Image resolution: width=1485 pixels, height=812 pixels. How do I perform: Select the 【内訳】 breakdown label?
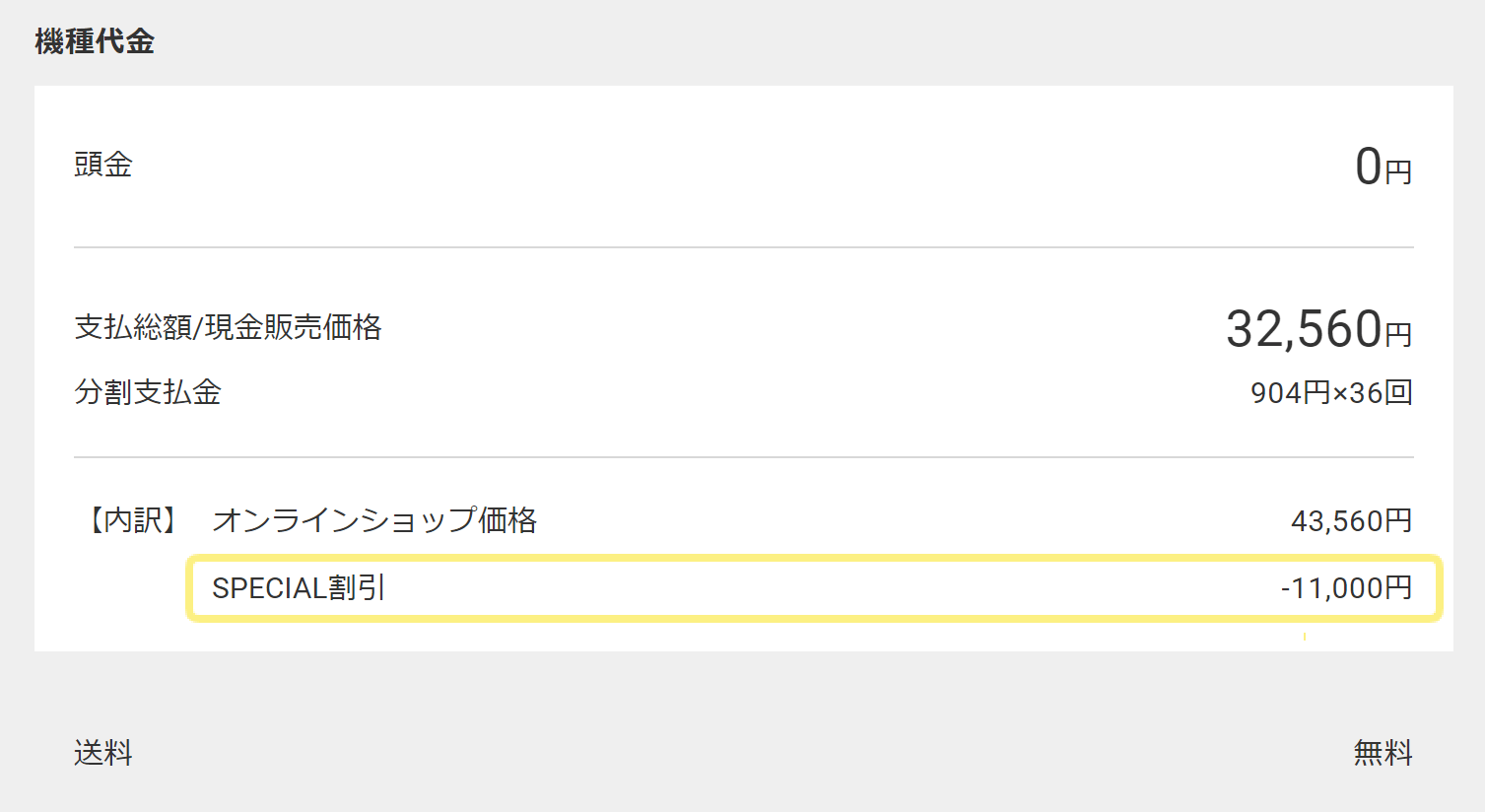point(132,520)
